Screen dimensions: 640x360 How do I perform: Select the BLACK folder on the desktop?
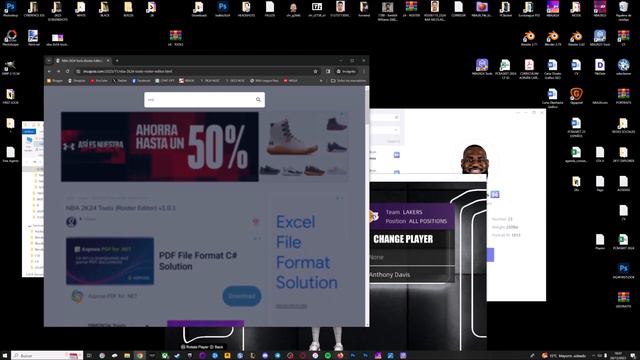point(104,9)
